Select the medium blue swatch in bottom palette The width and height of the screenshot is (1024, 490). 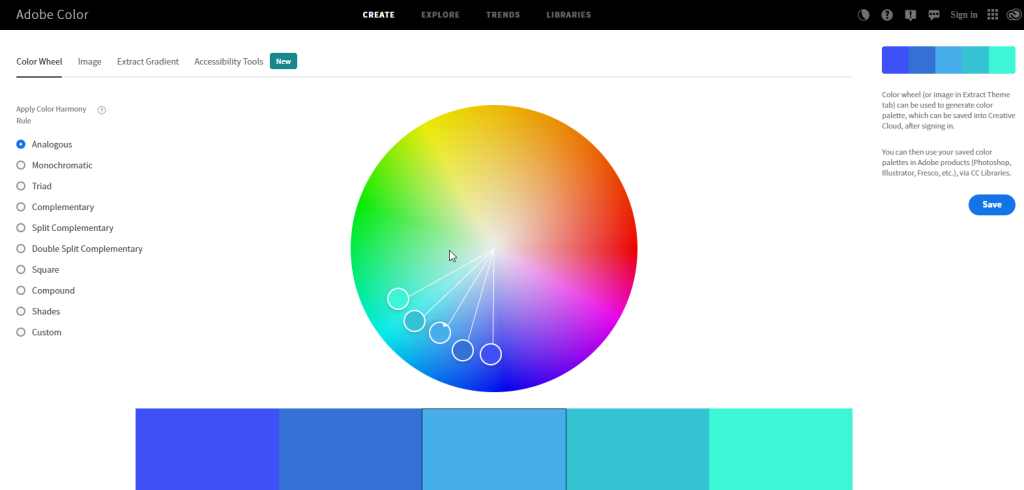pos(351,449)
